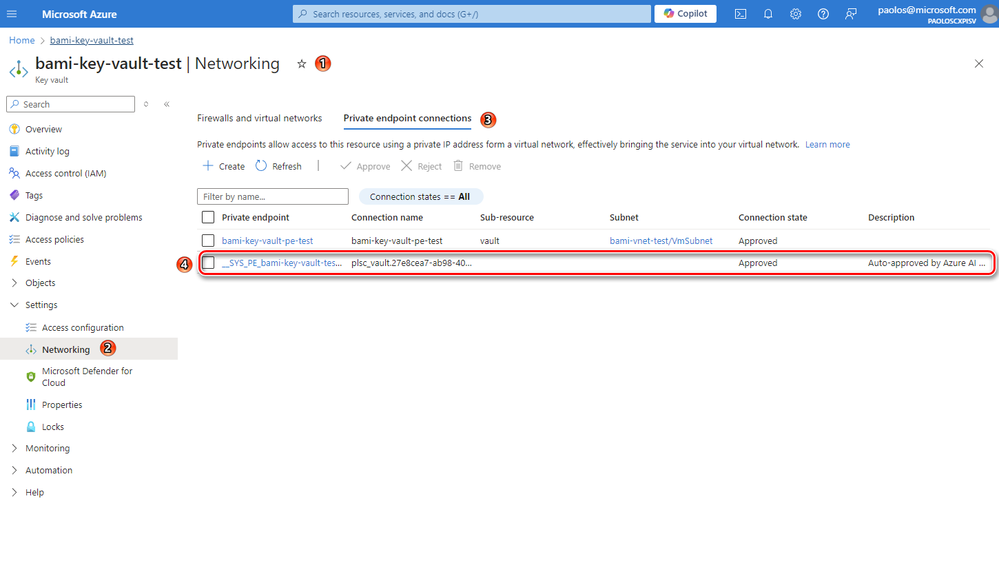Open Connection states filter pill
Viewport: 999px width, 572px height.
[x=420, y=196]
